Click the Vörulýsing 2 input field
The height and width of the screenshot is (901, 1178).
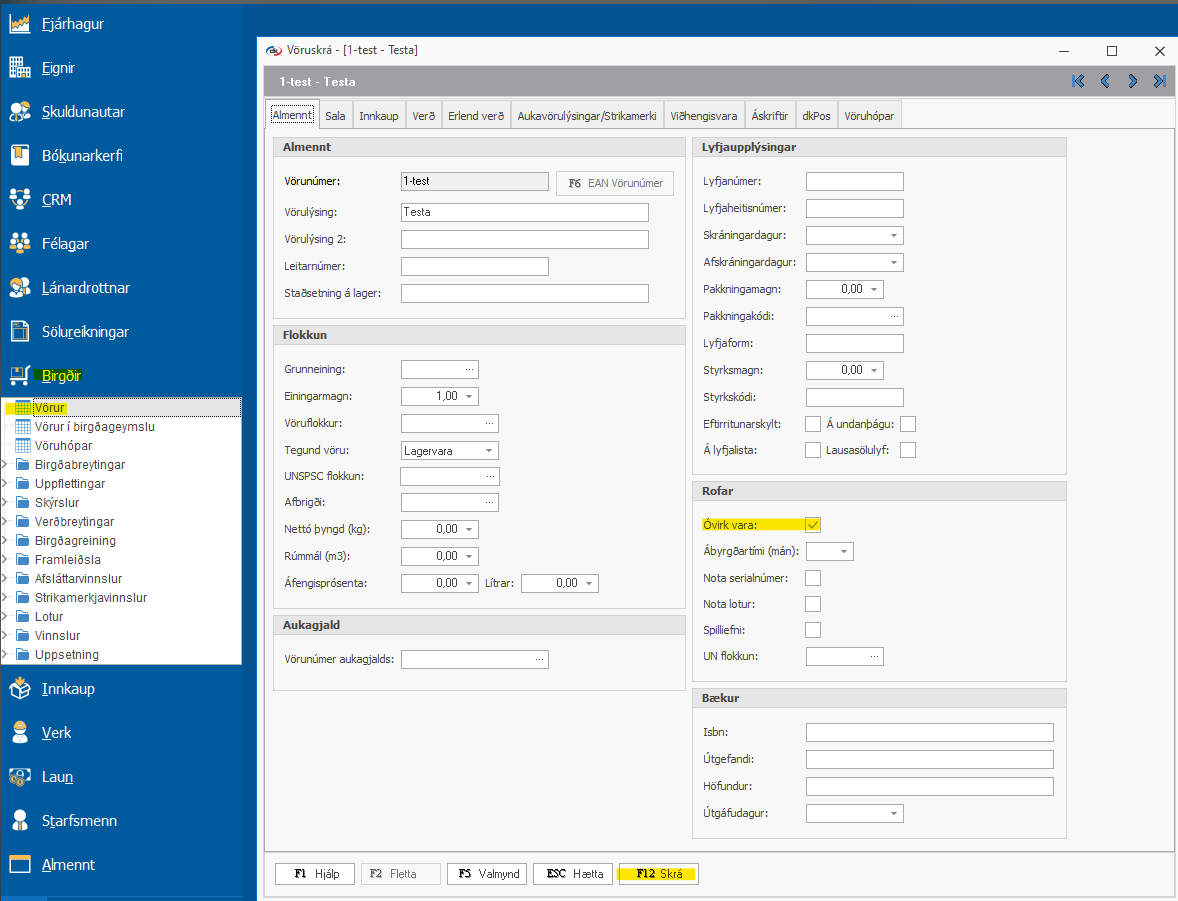(x=524, y=240)
